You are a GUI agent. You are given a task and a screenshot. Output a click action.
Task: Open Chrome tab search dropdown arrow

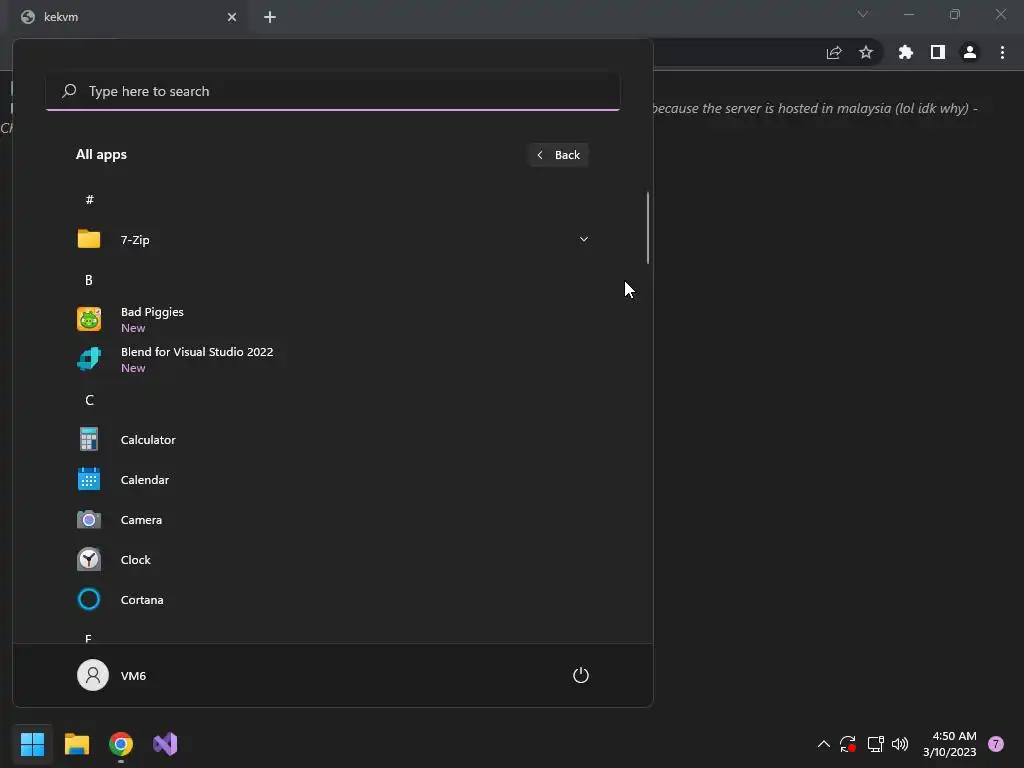coord(863,14)
